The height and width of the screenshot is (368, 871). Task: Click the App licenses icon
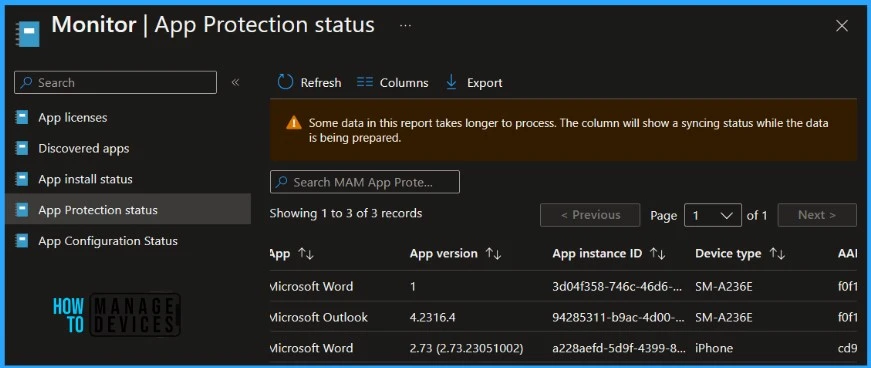tap(22, 117)
